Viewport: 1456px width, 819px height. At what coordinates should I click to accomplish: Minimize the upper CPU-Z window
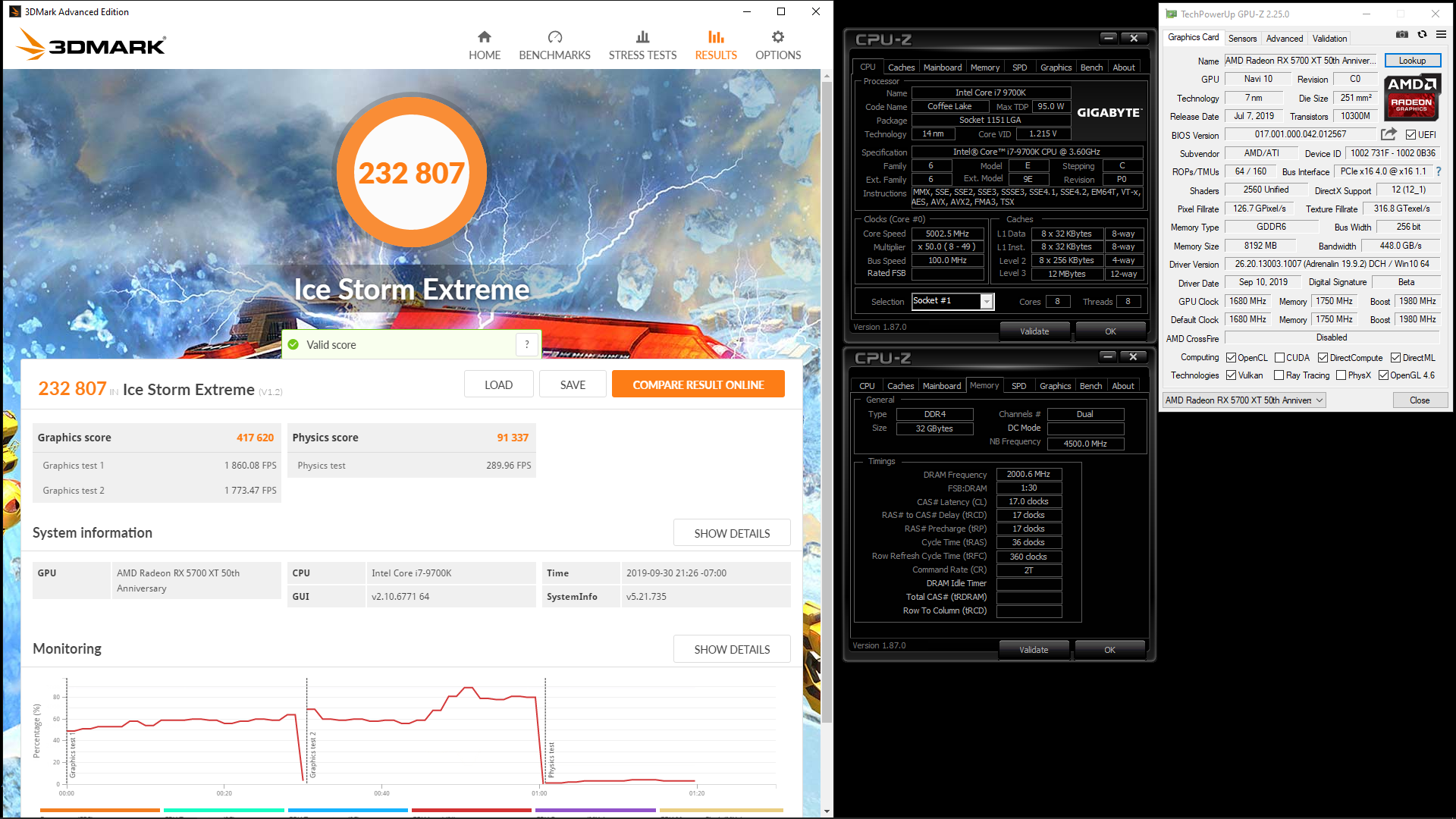tap(1109, 38)
